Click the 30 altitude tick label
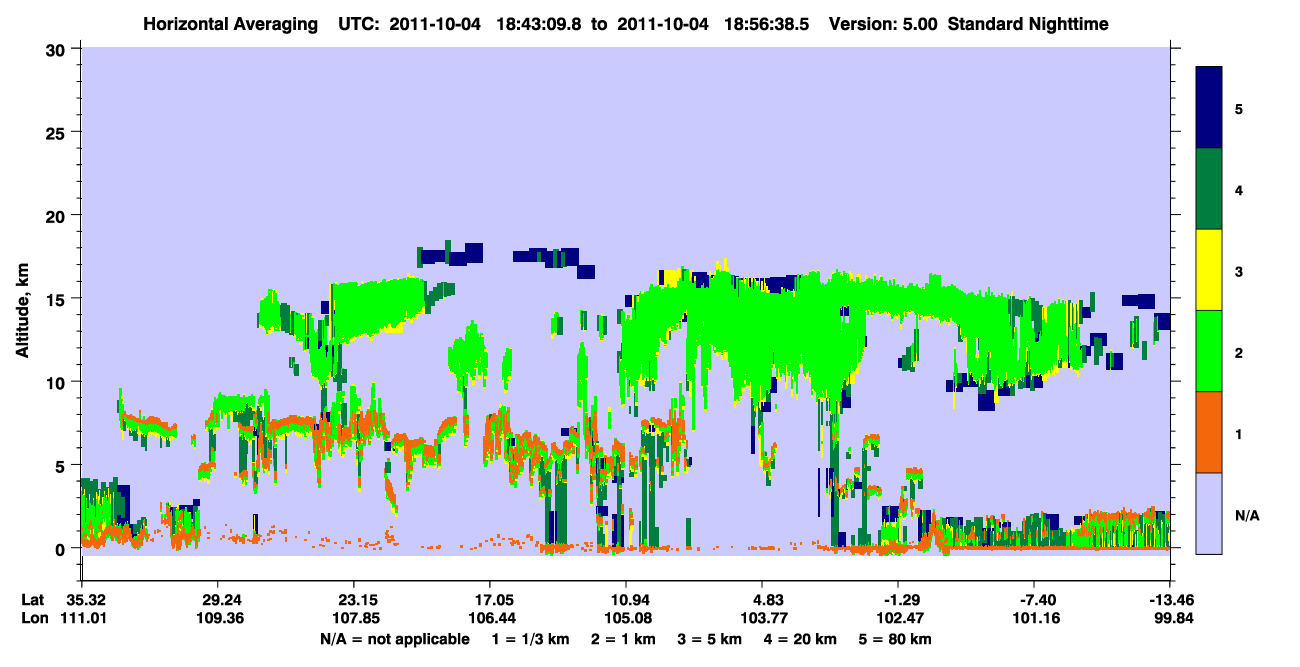The width and height of the screenshot is (1300, 667). (59, 49)
